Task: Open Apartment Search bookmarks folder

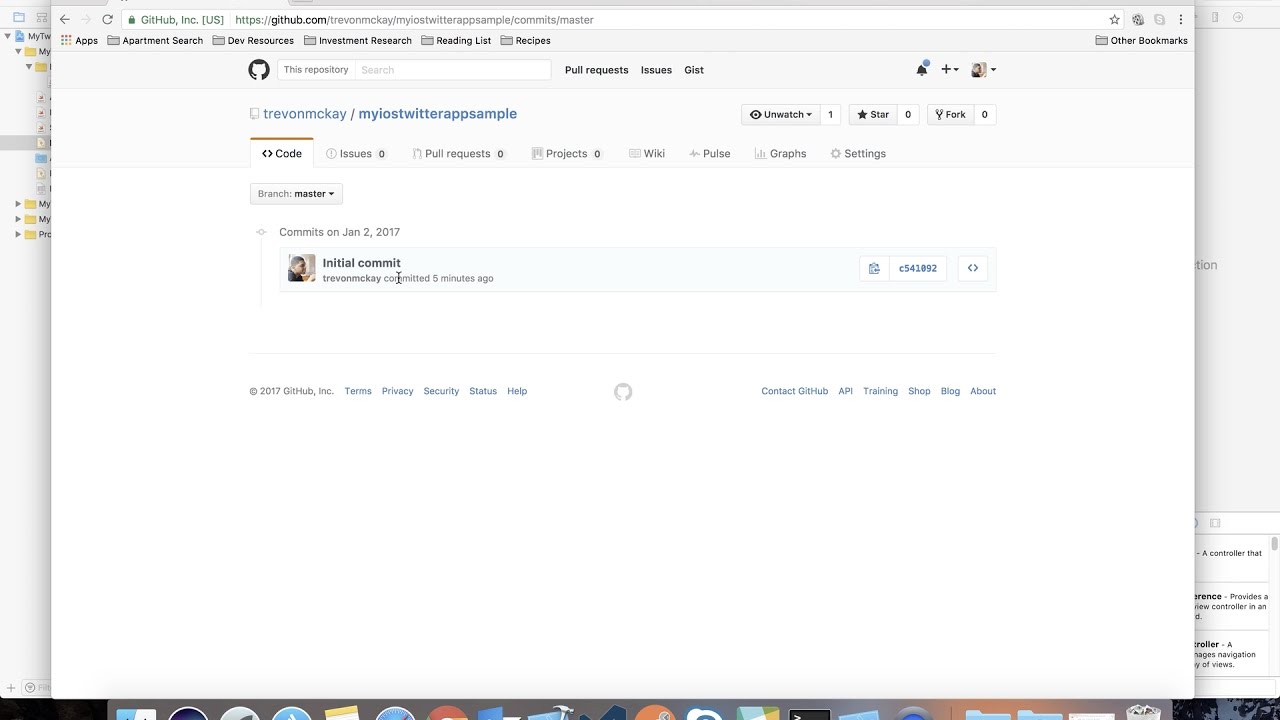Action: click(x=155, y=41)
